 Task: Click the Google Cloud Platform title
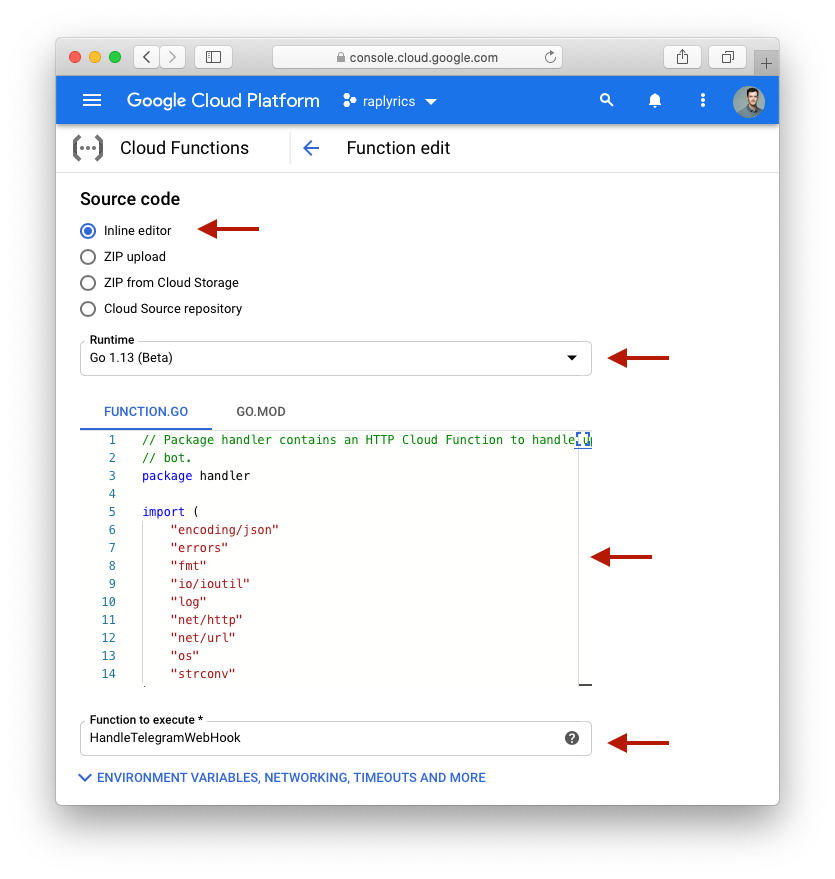223,100
